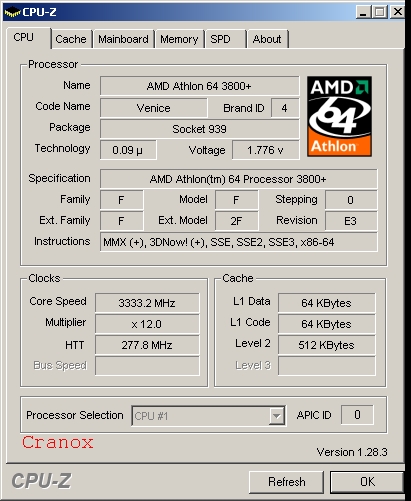411x501 pixels.
Task: Click the CPU #1 combo box
Action: tap(208, 416)
